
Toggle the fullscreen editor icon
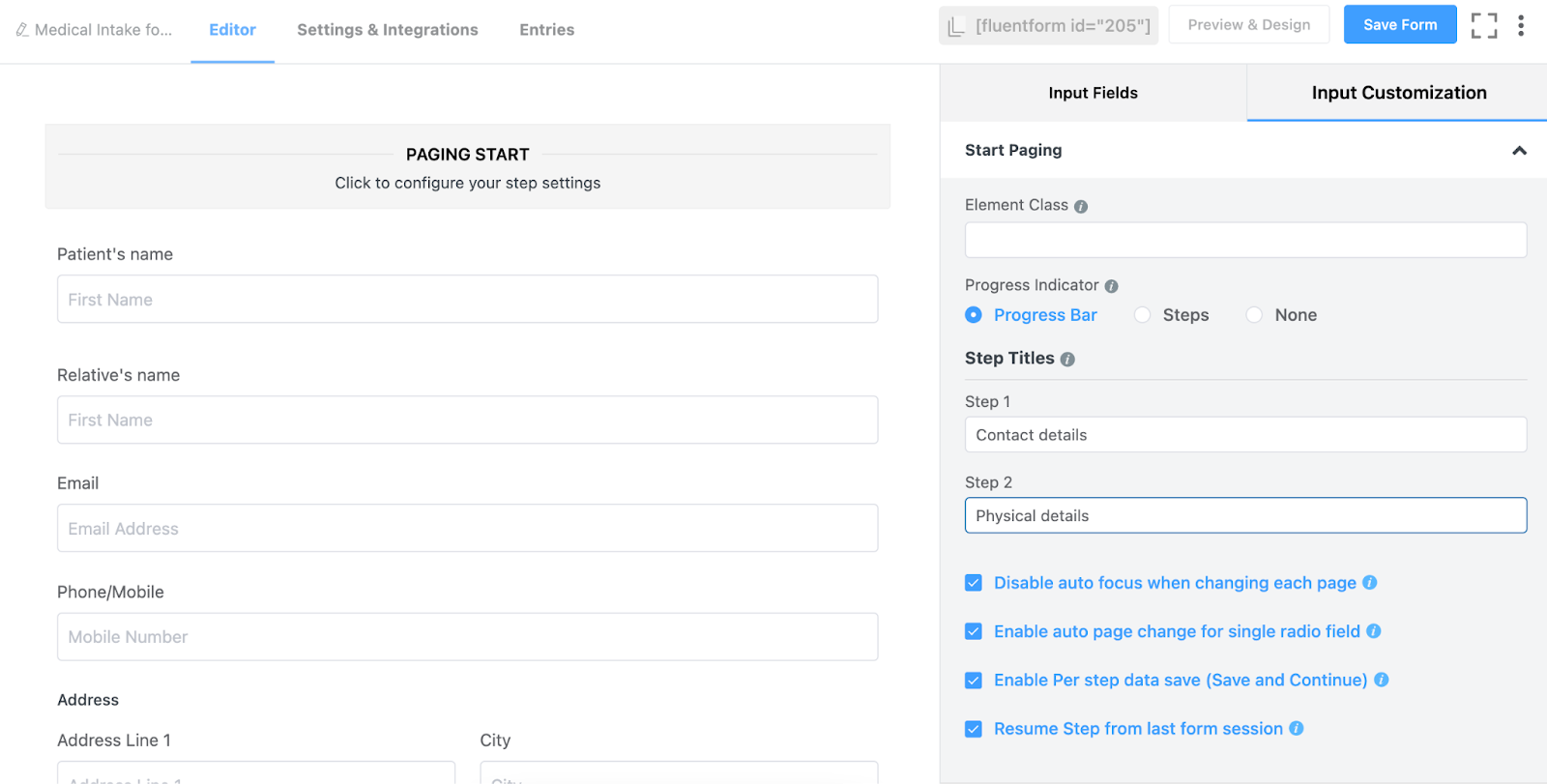point(1484,26)
